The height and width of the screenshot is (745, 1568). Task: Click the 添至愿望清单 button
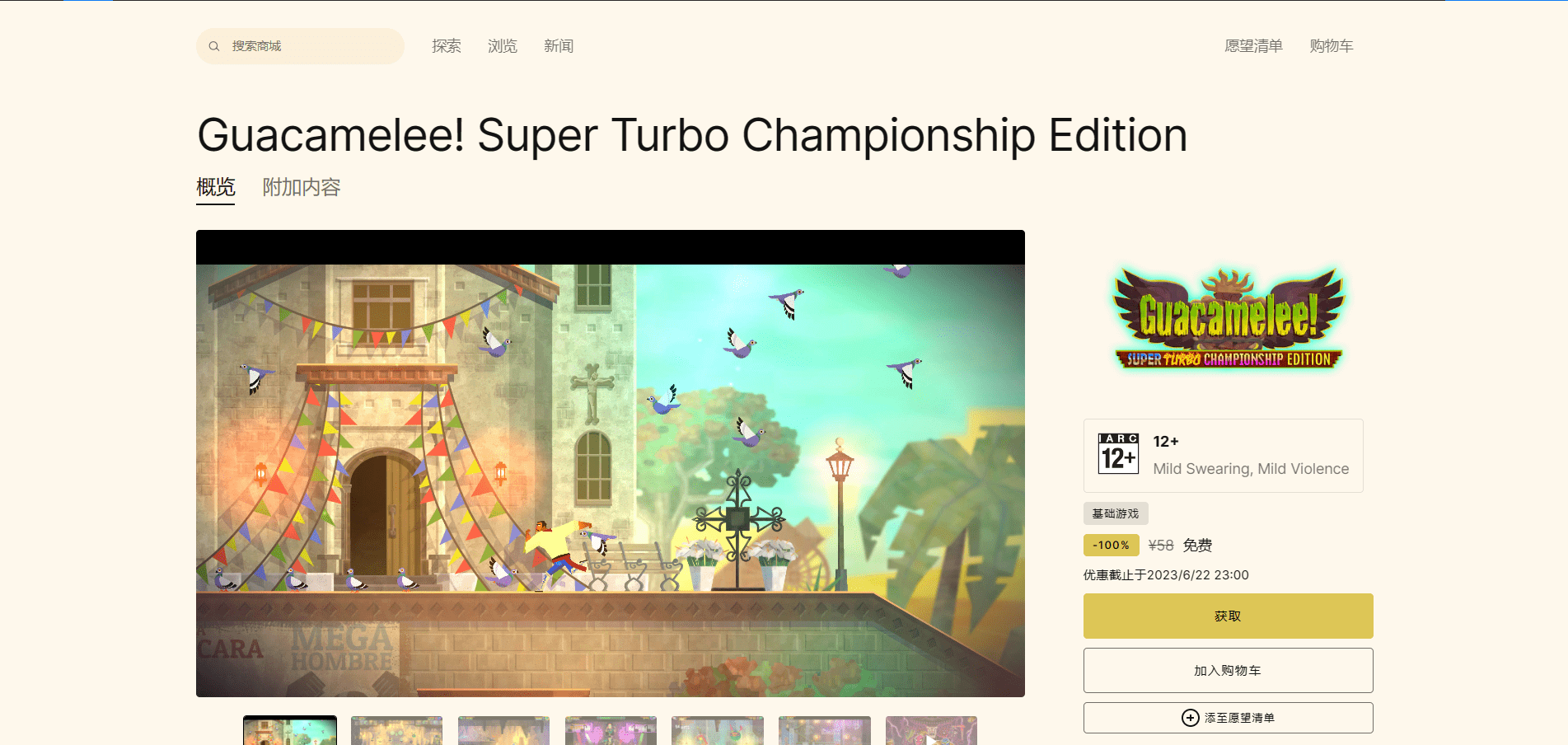coord(1228,718)
